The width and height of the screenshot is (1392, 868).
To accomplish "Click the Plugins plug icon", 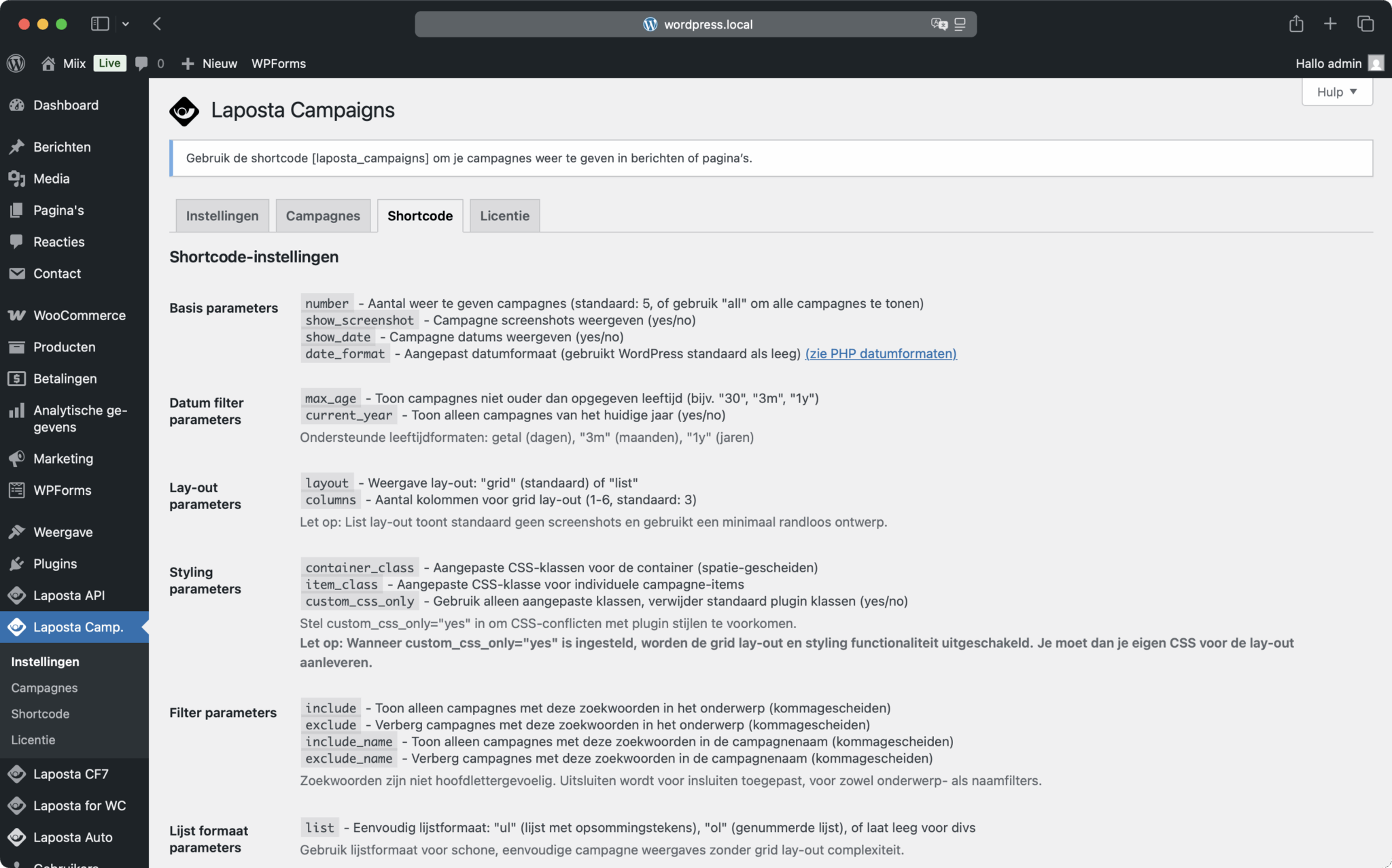I will pos(17,563).
